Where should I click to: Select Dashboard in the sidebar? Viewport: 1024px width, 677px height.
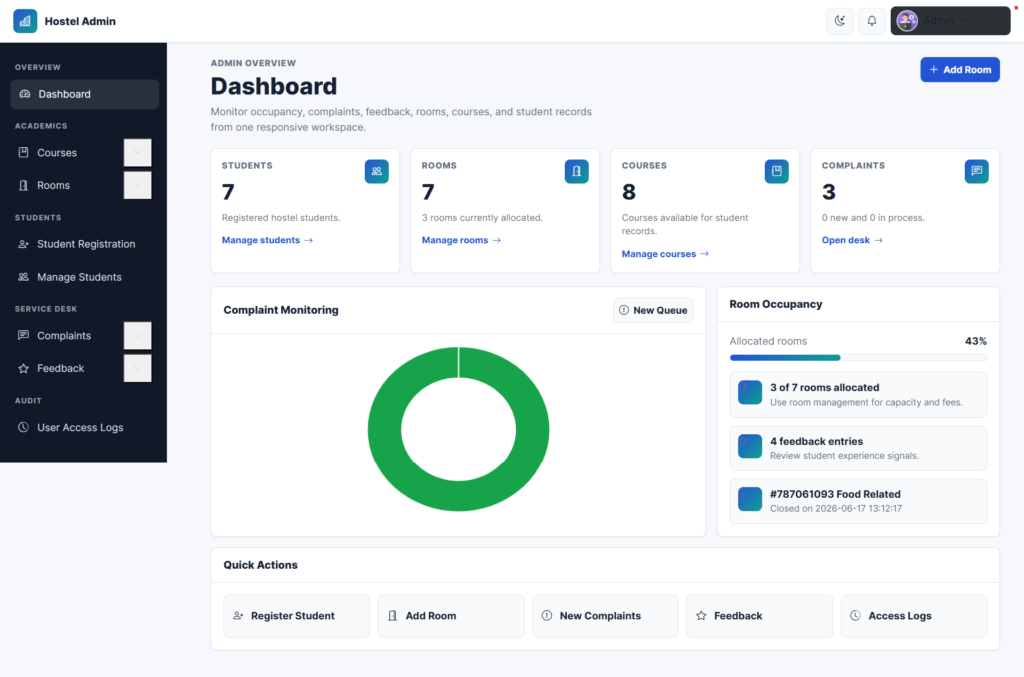pyautogui.click(x=85, y=94)
